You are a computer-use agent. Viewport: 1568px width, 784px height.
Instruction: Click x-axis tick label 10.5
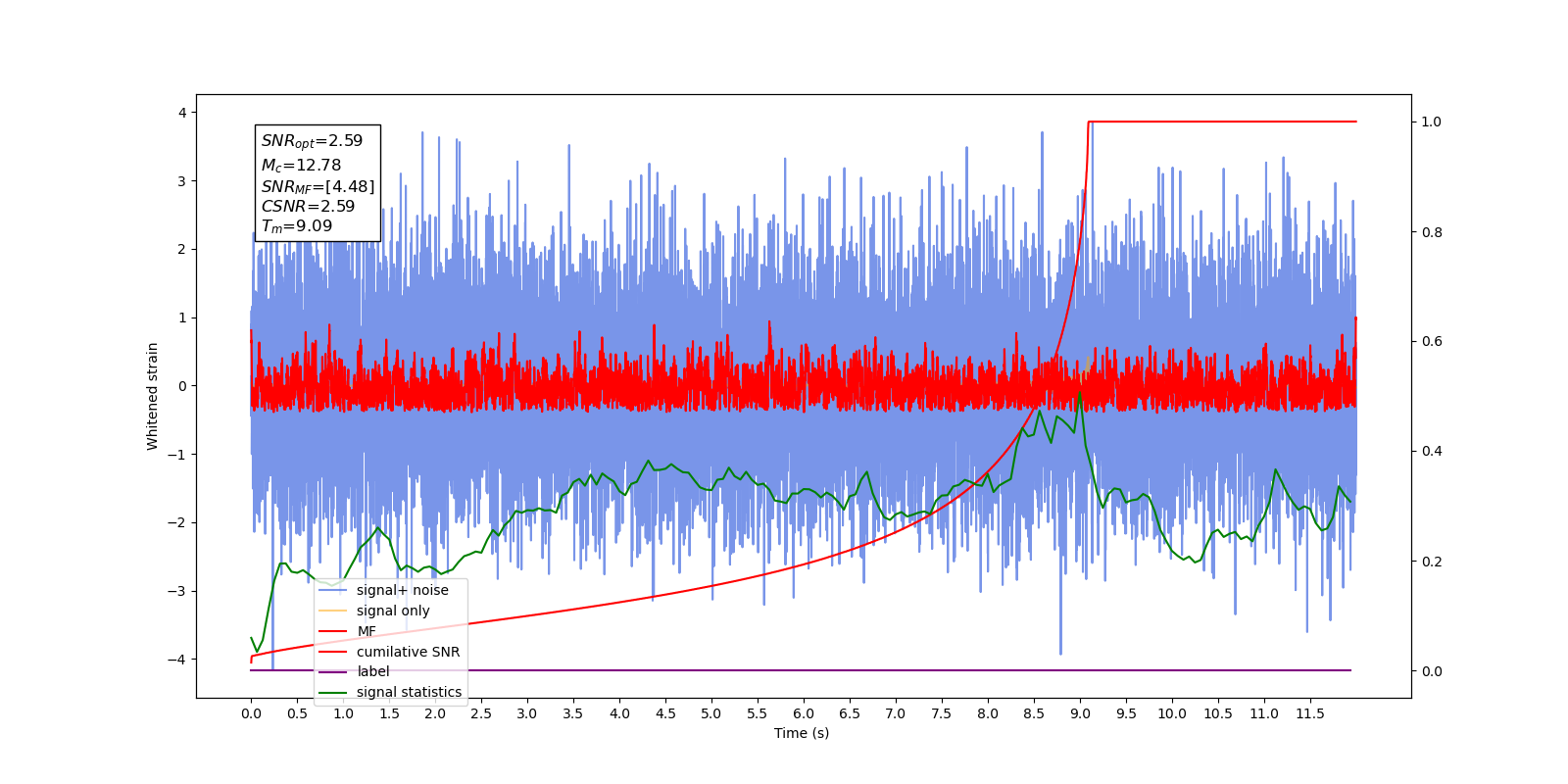(x=1218, y=713)
